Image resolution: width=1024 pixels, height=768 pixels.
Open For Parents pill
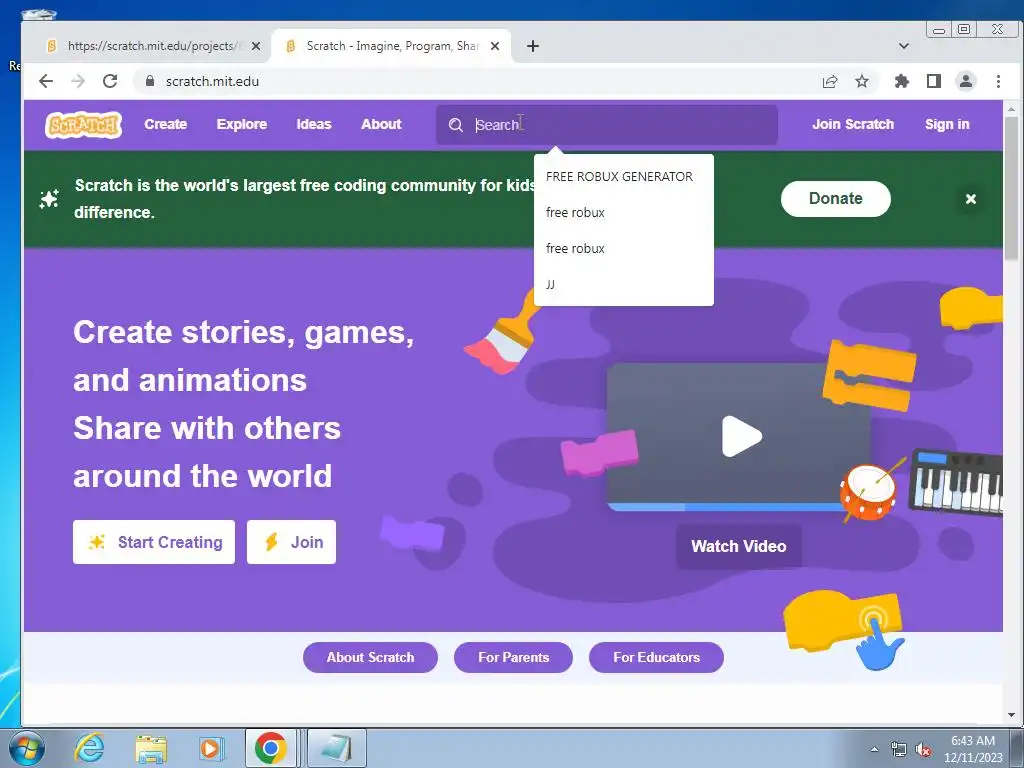click(513, 657)
